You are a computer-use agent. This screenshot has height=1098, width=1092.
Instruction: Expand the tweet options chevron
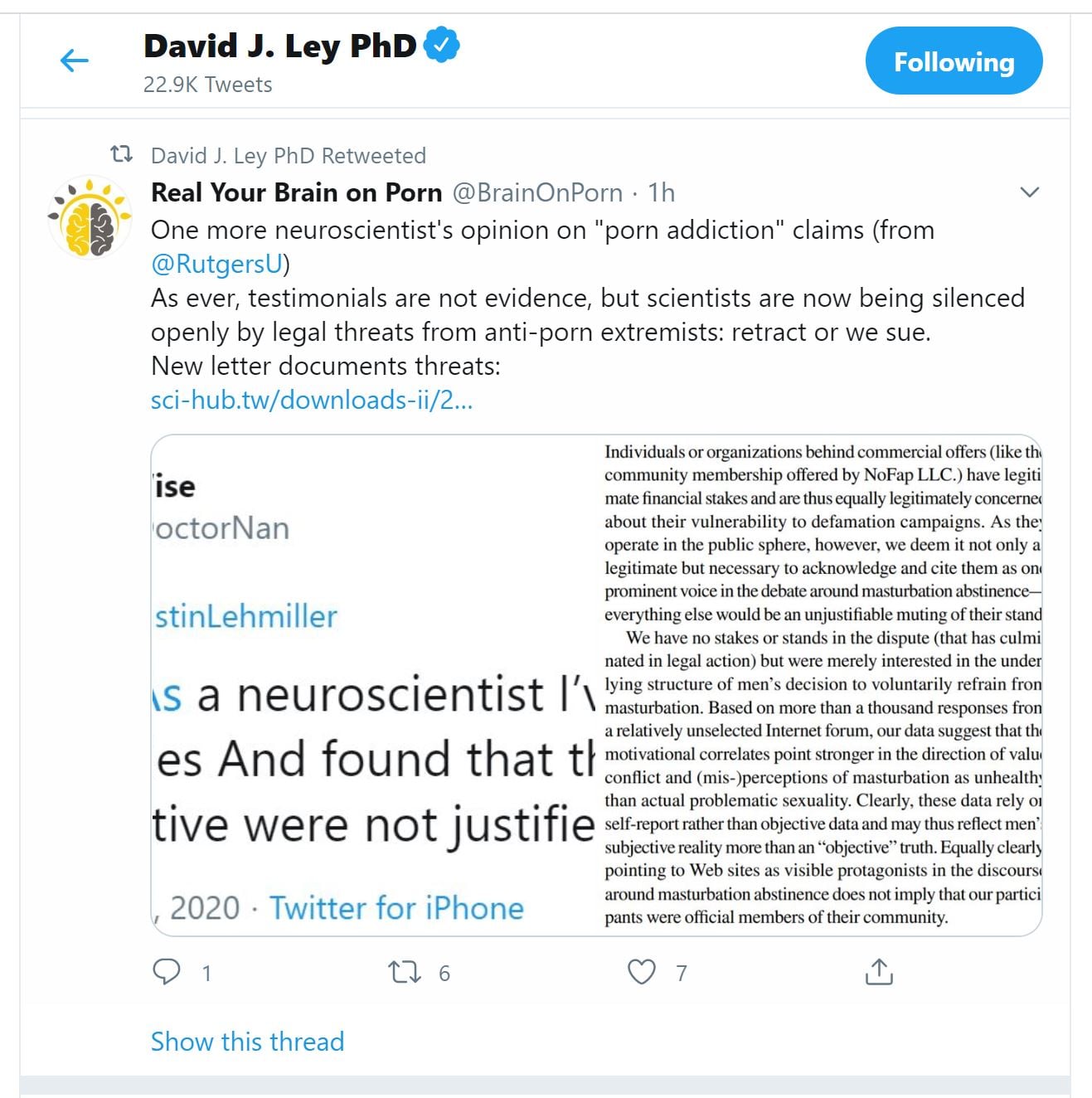pos(1029,192)
